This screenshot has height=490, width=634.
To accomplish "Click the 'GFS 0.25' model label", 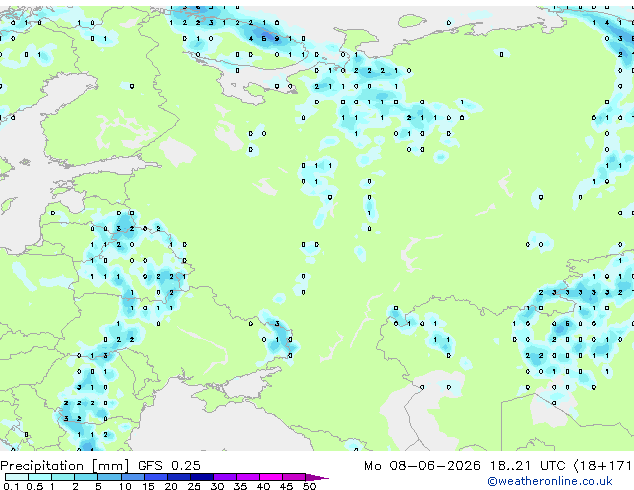I will pyautogui.click(x=169, y=466).
